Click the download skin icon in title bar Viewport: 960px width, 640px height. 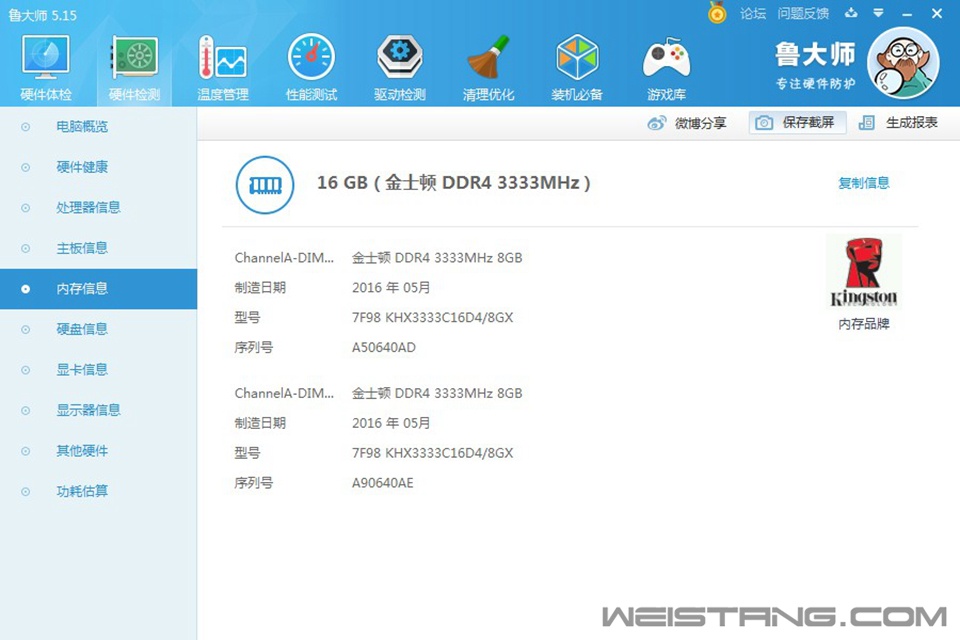point(851,13)
